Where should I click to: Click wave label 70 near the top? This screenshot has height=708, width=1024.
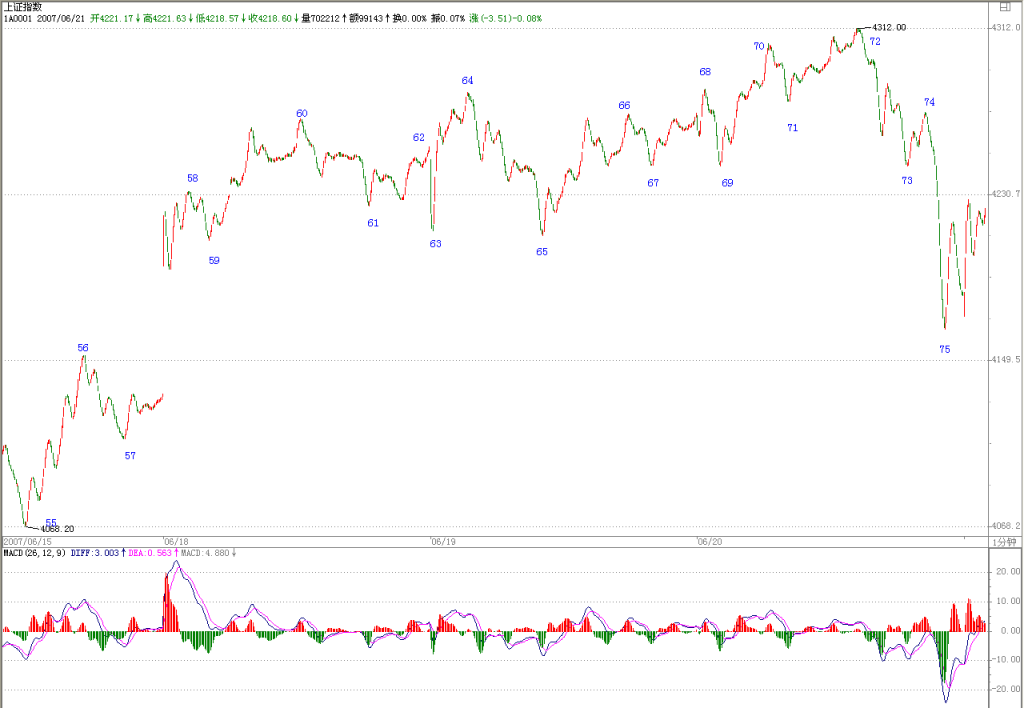pyautogui.click(x=759, y=46)
